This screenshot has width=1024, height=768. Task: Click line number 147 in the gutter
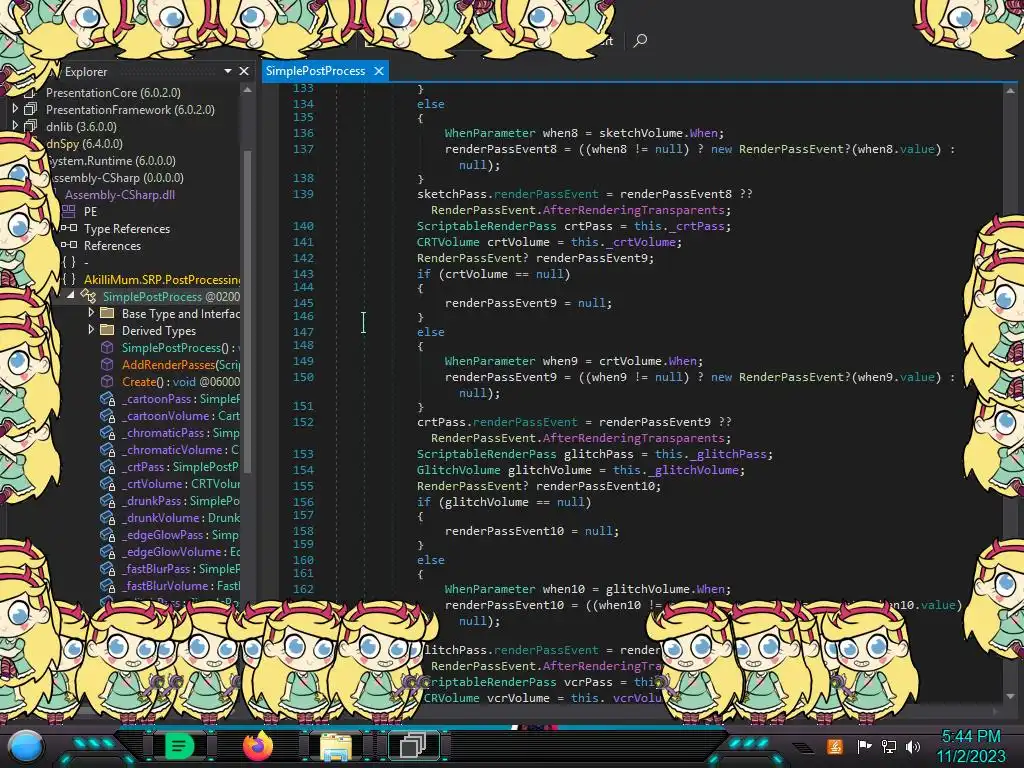(x=303, y=332)
